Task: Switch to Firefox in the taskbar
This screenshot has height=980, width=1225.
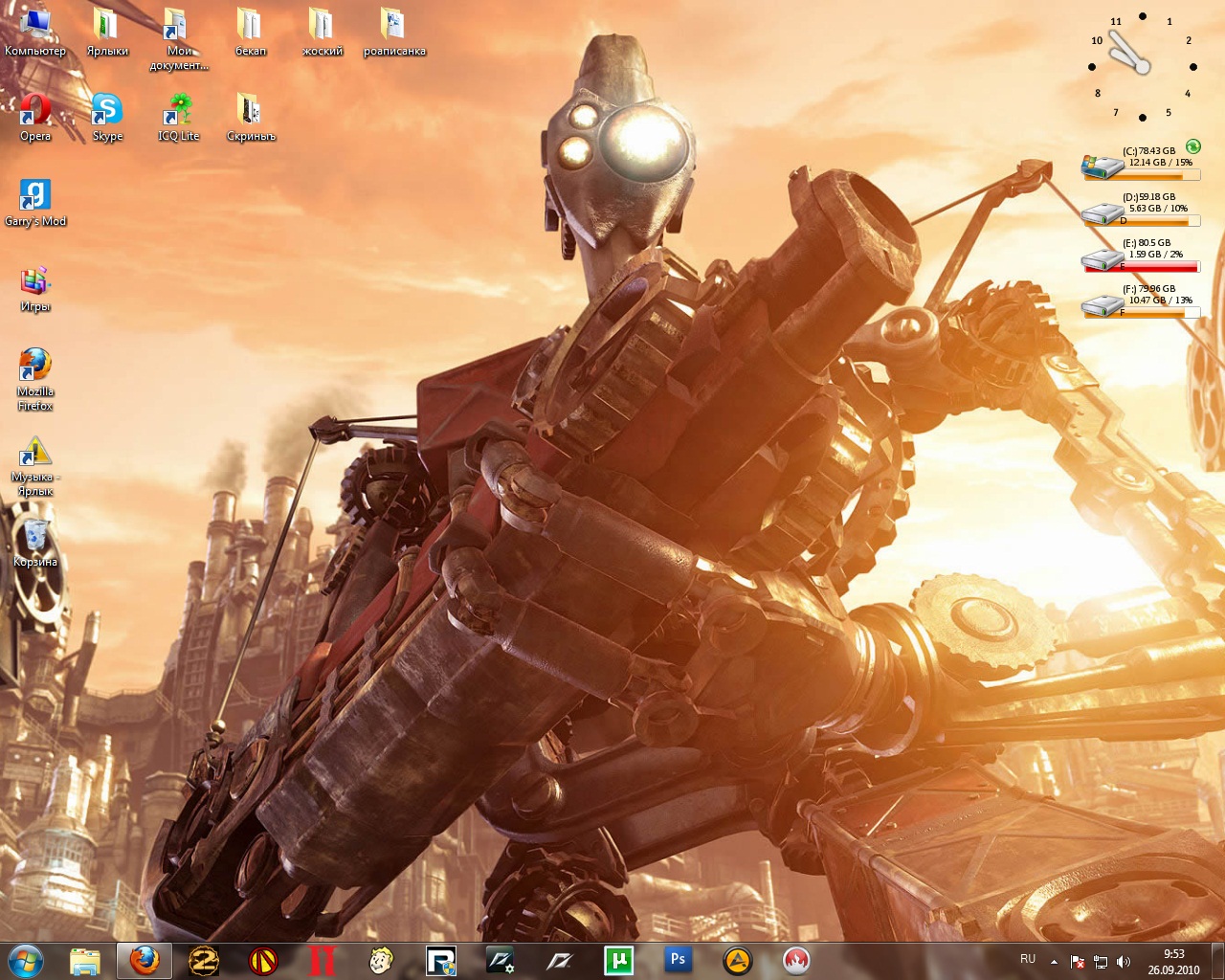Action: pyautogui.click(x=145, y=961)
